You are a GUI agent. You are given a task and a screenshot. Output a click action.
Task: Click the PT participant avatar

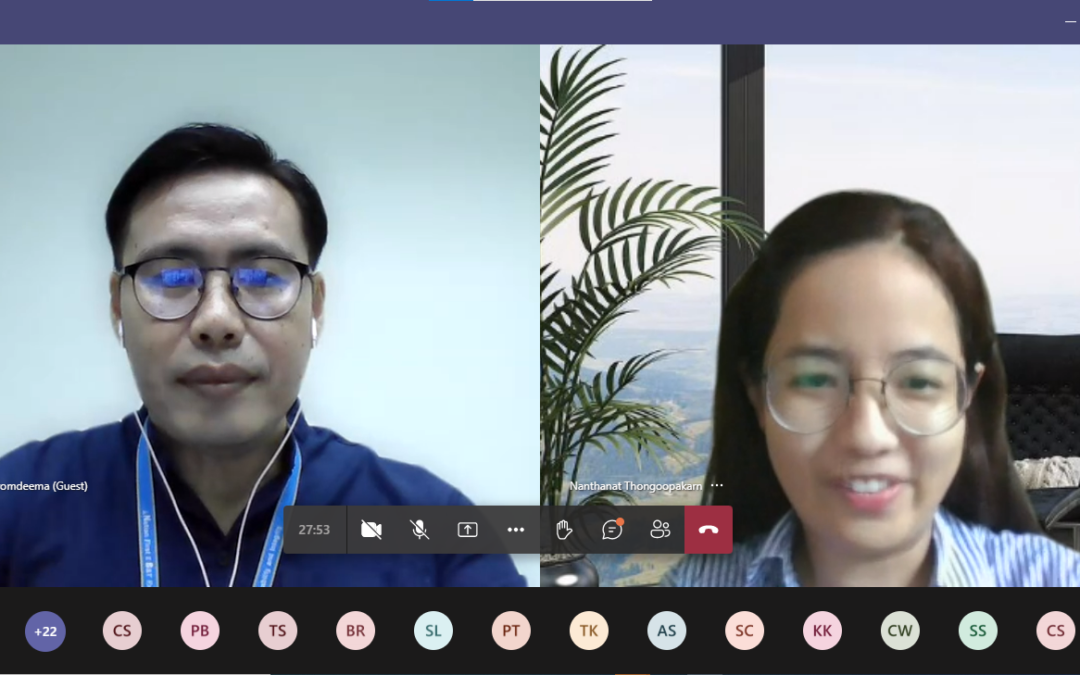511,631
